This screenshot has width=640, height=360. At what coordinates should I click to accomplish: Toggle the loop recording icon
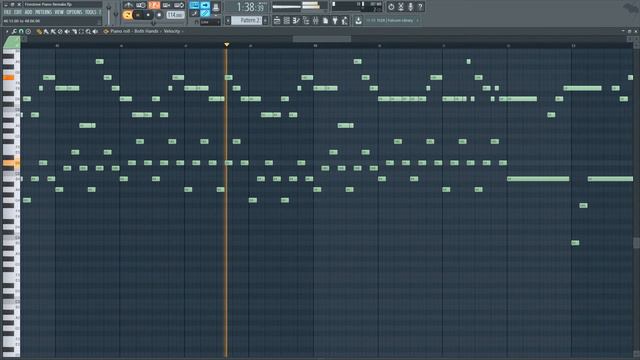point(179,5)
